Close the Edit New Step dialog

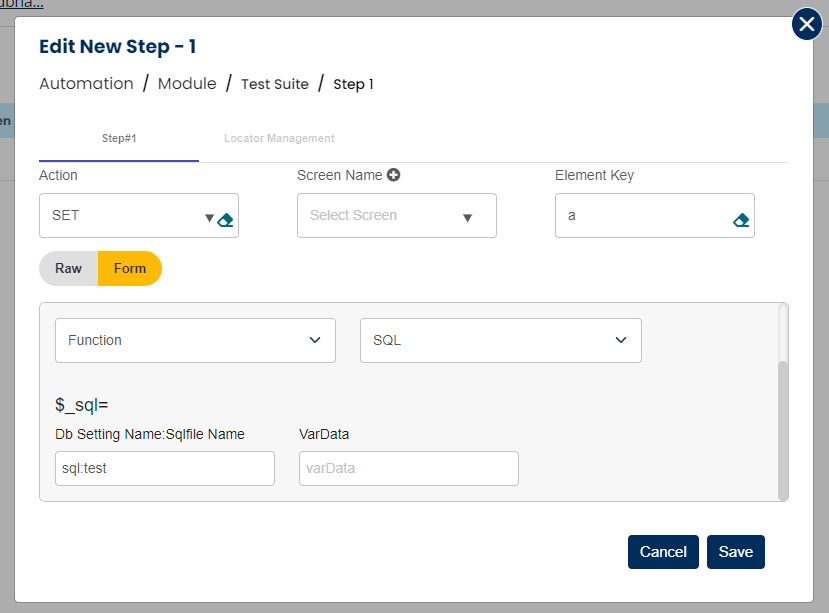coord(806,24)
